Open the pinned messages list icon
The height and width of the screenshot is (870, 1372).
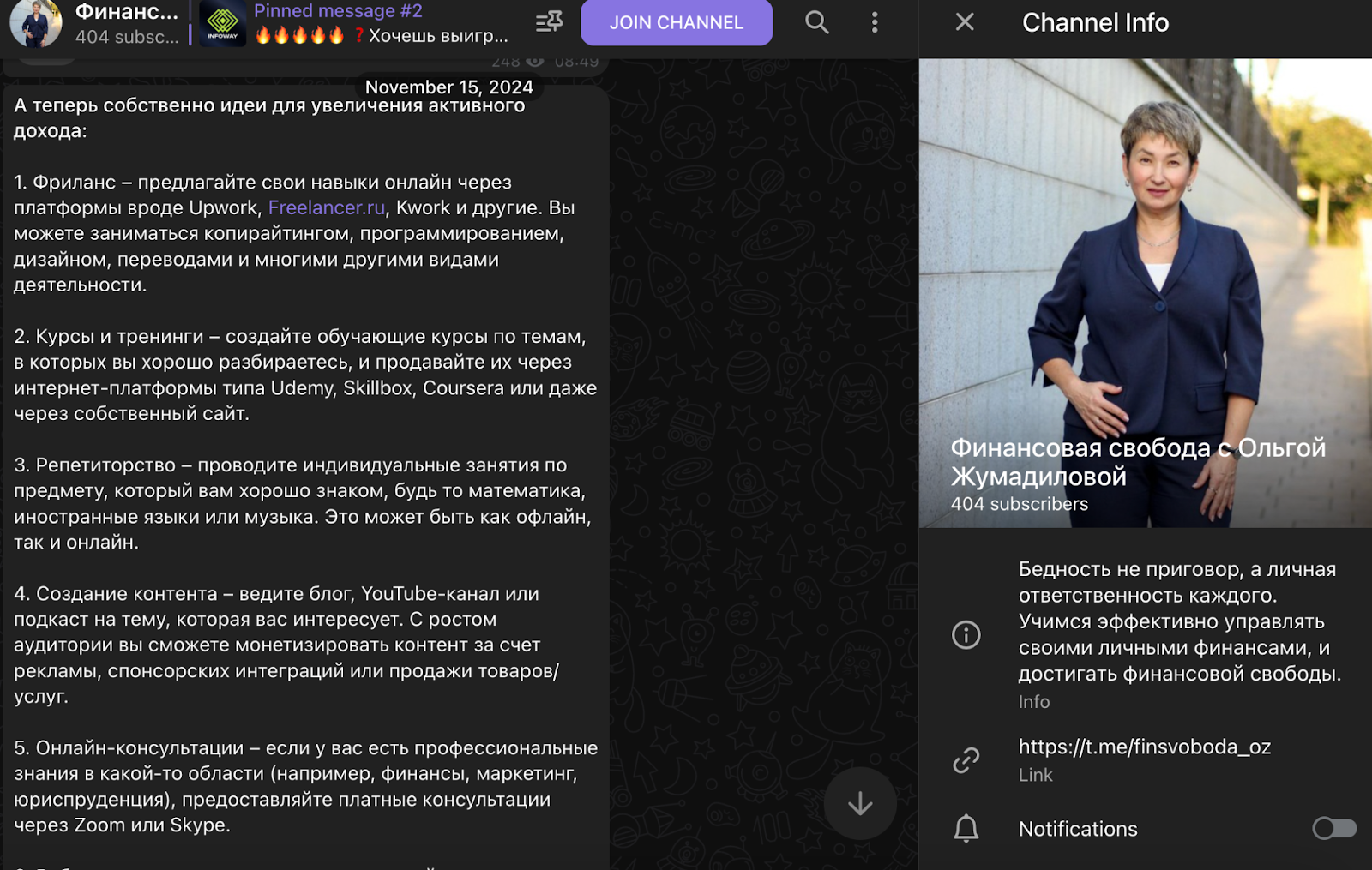(549, 21)
